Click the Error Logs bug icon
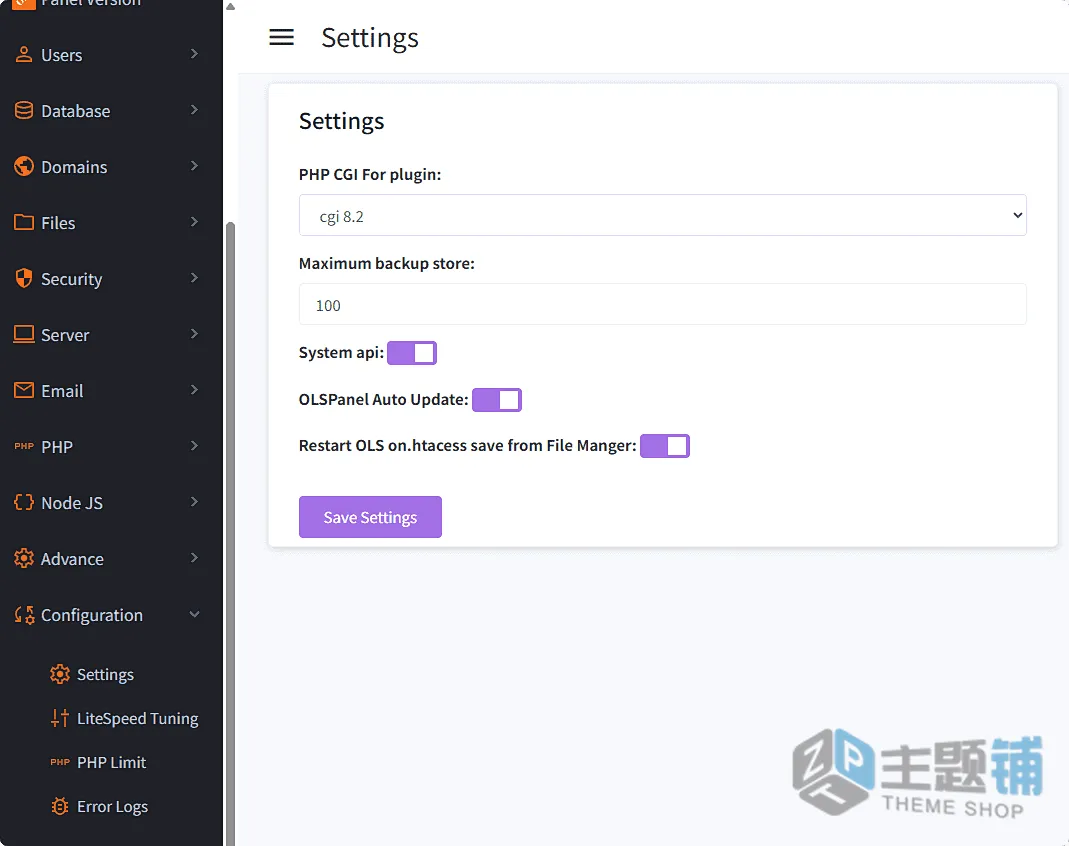Viewport: 1069px width, 846px height. pyautogui.click(x=60, y=806)
